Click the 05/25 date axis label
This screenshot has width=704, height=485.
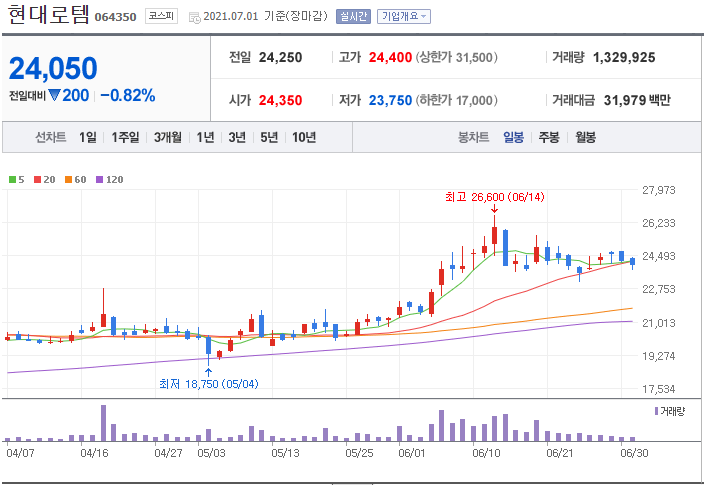pyautogui.click(x=359, y=453)
